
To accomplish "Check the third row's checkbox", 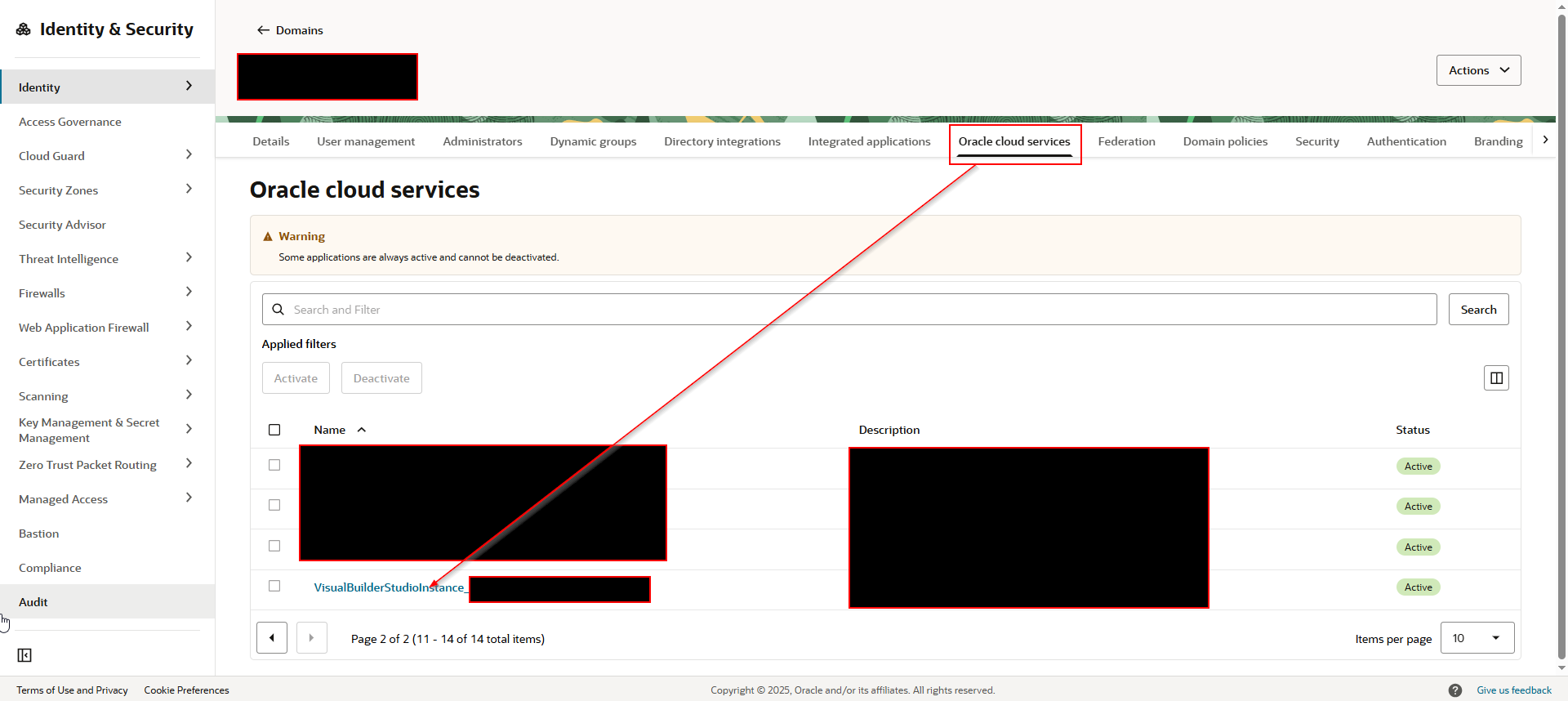I will tap(274, 546).
